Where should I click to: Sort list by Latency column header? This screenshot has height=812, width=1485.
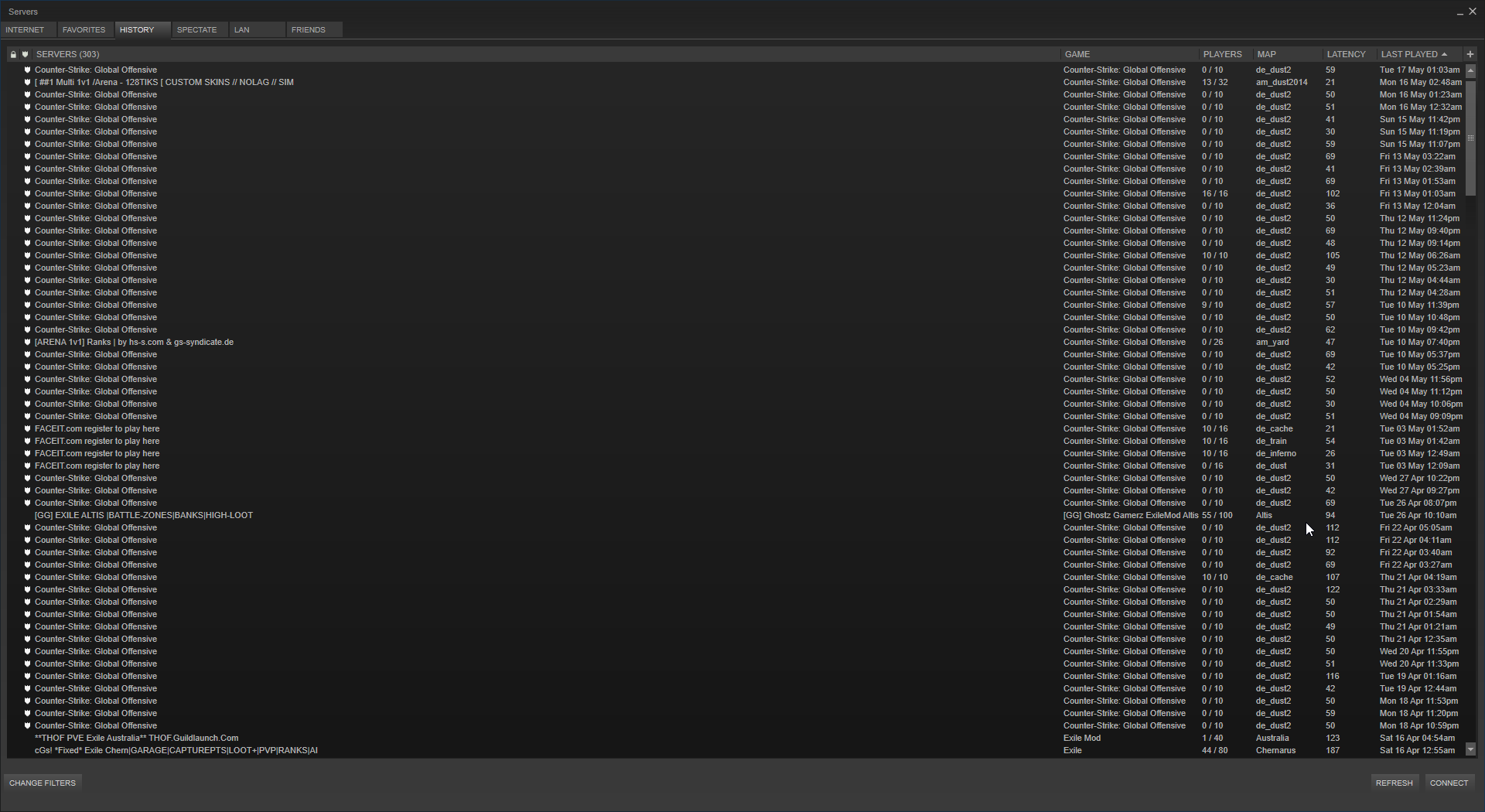point(1350,54)
